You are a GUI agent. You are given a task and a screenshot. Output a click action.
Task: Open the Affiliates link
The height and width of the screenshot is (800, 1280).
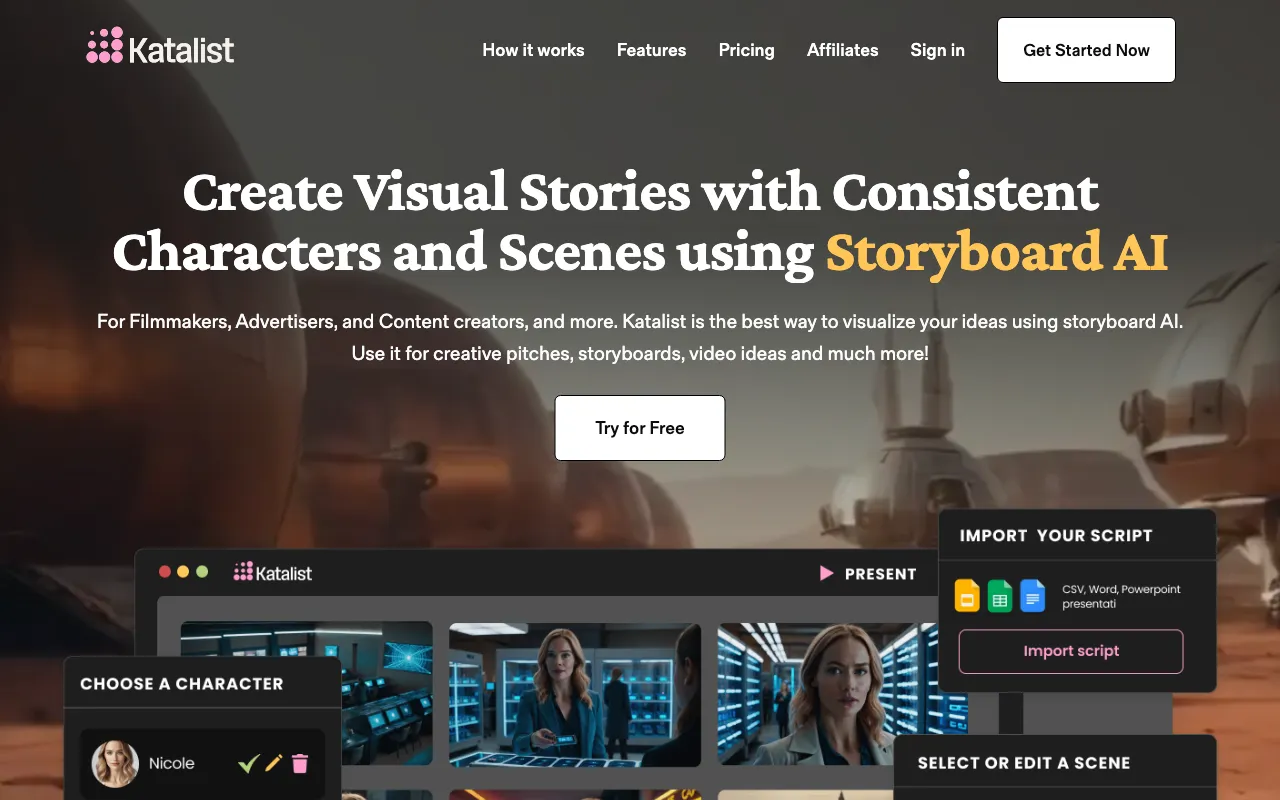coord(842,50)
